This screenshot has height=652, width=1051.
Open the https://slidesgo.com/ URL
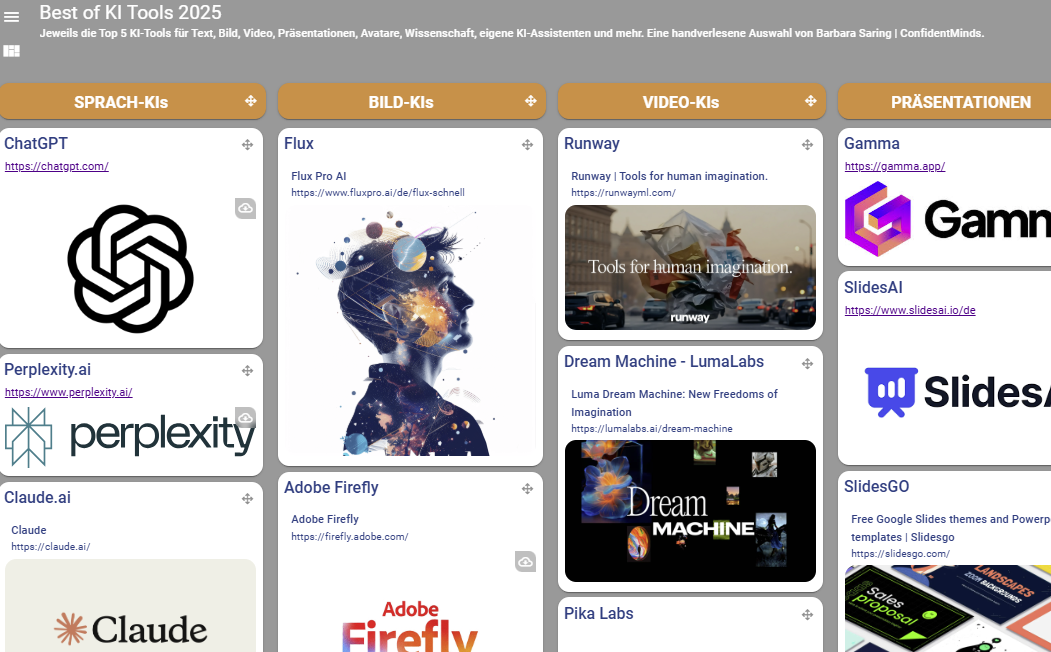coord(900,553)
